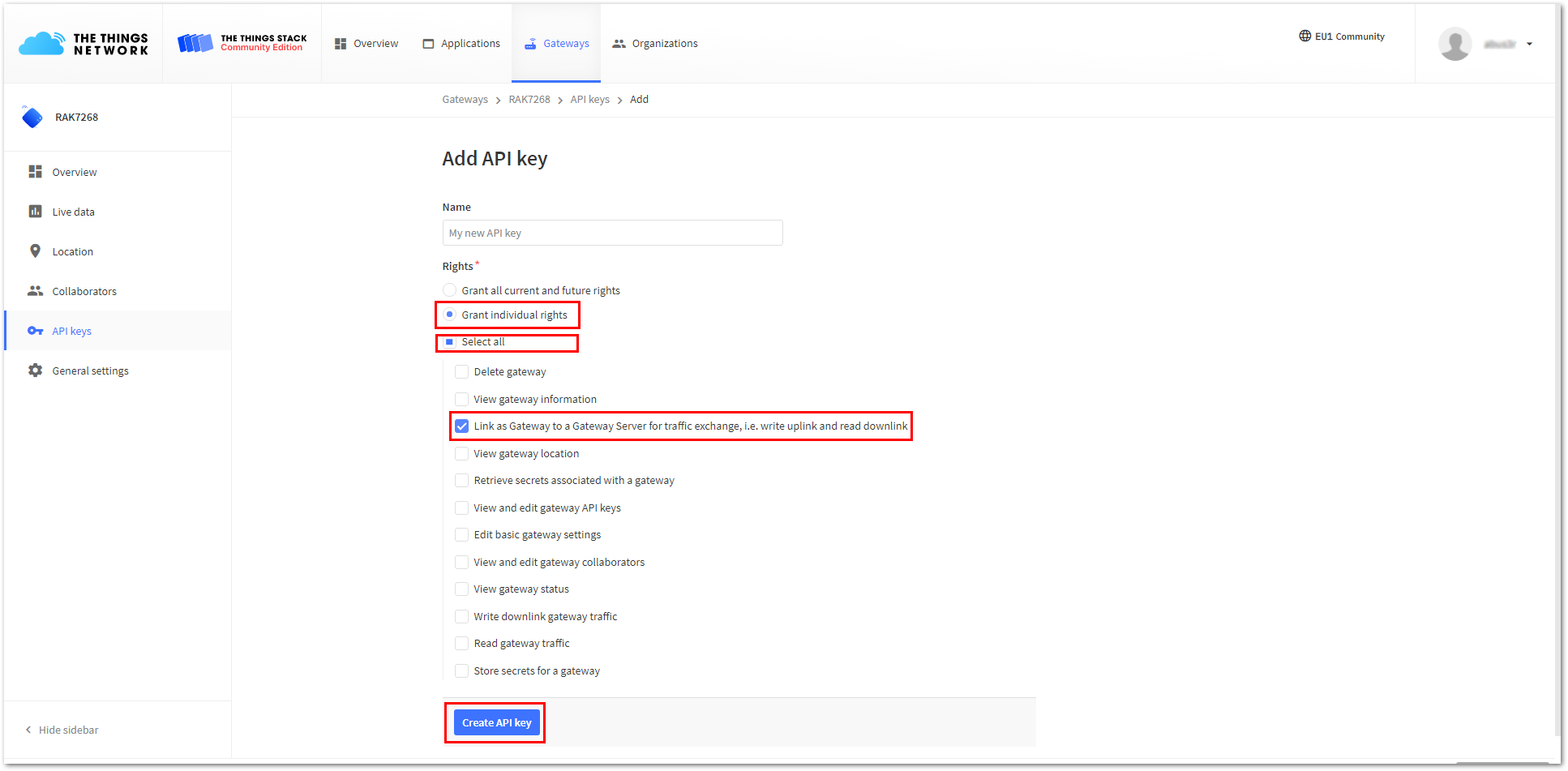
Task: Click the Location pin icon in sidebar
Action: 36,251
